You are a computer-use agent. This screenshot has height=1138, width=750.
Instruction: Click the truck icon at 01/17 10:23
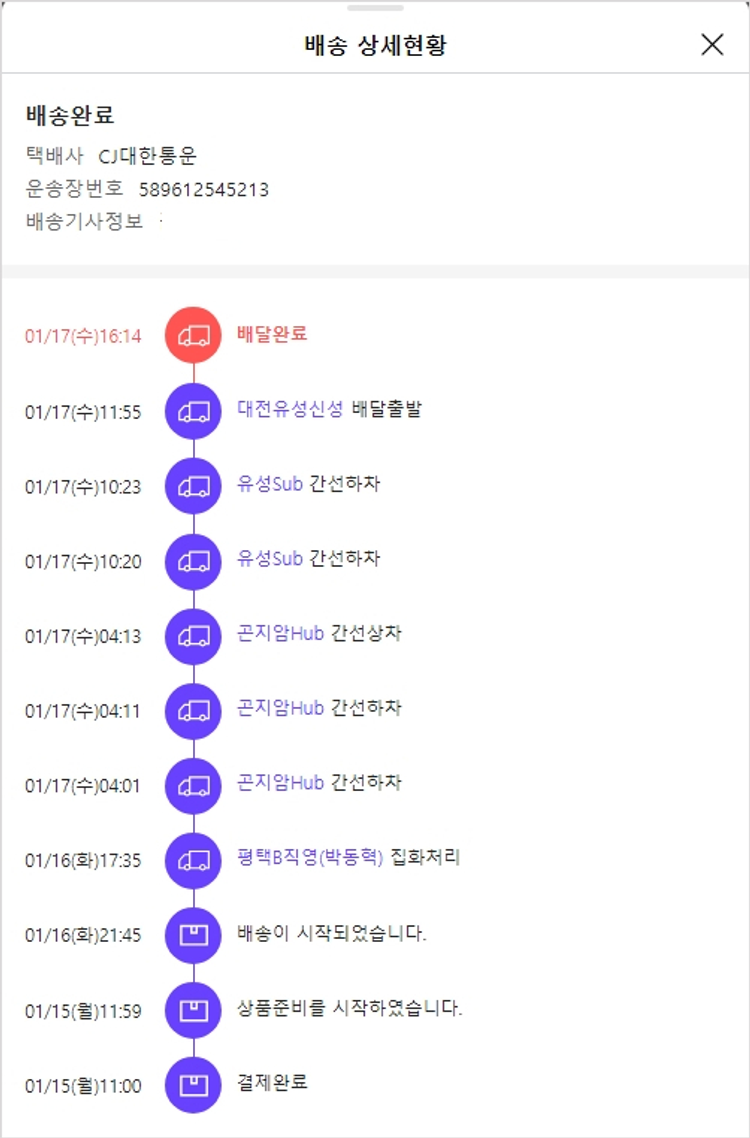tap(193, 486)
